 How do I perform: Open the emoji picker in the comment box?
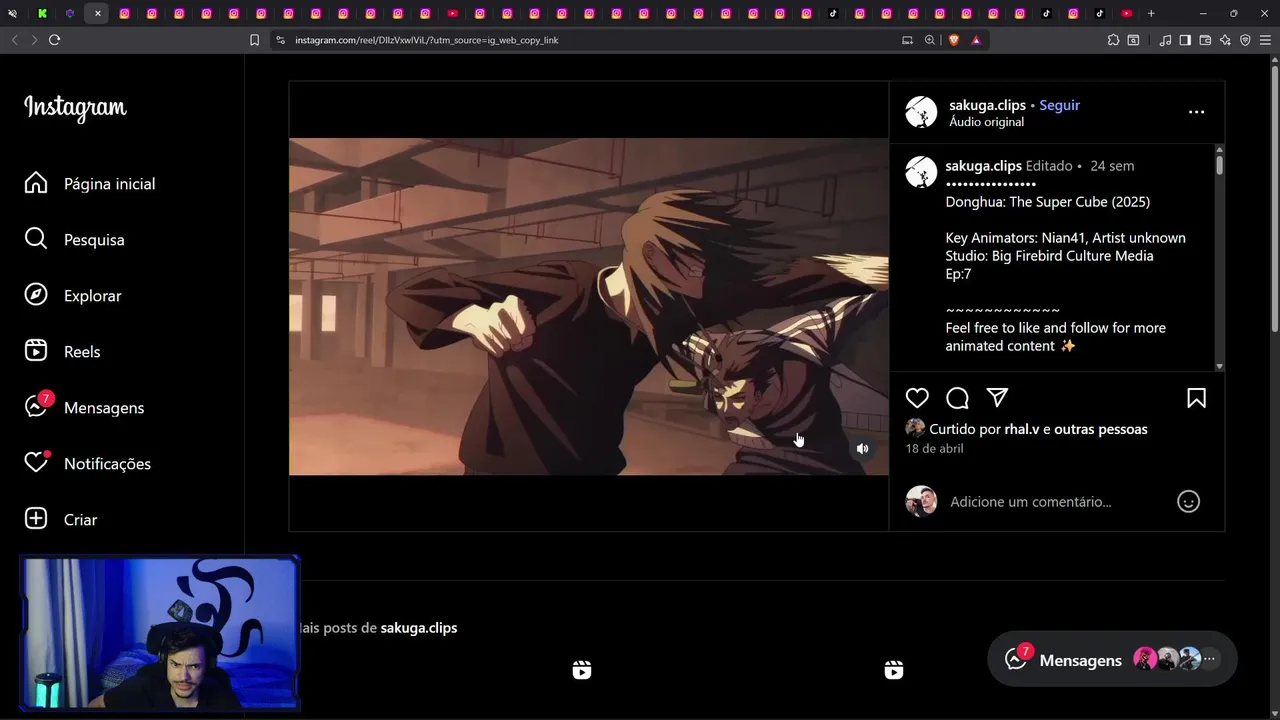click(1188, 502)
